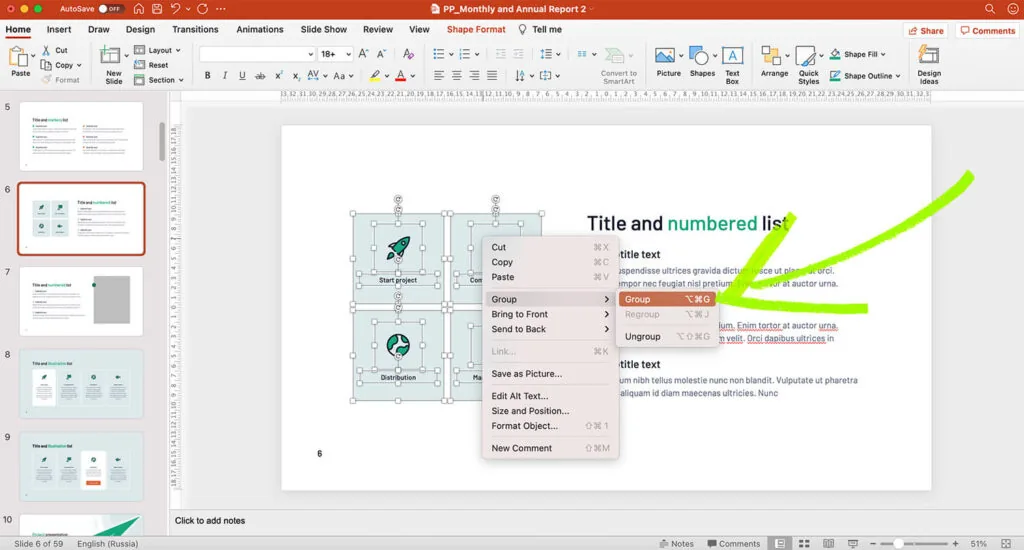Apply strikethrough formatting

[260, 76]
